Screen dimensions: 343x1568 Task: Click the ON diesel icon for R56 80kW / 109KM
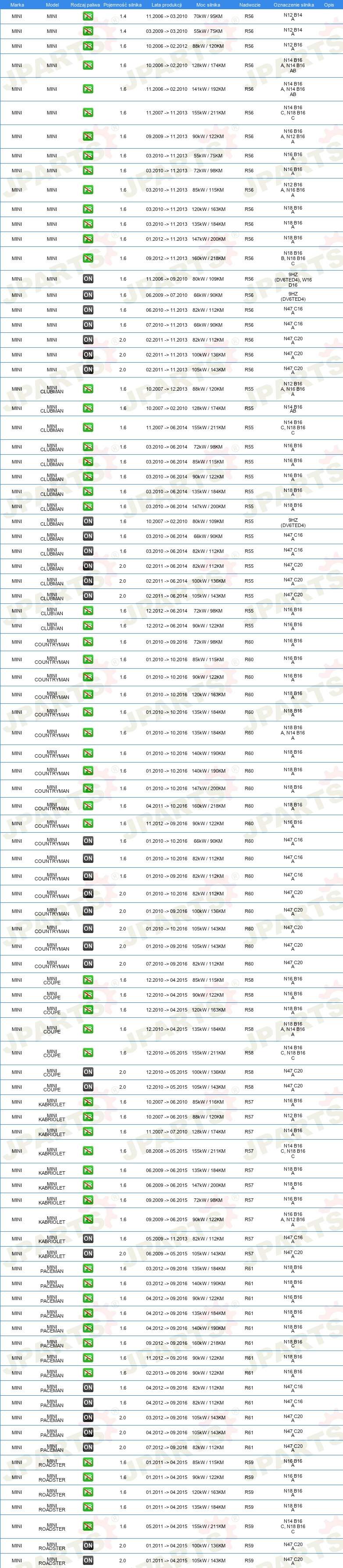pos(88,279)
